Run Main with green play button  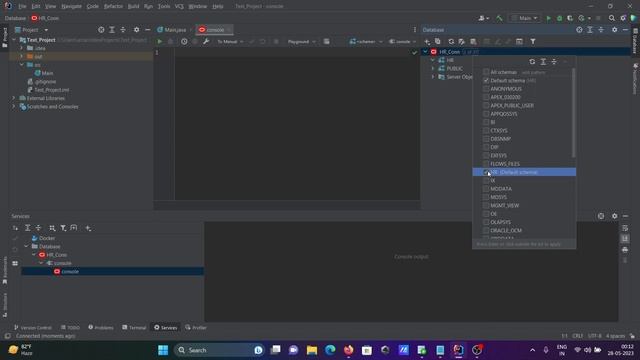(x=549, y=18)
